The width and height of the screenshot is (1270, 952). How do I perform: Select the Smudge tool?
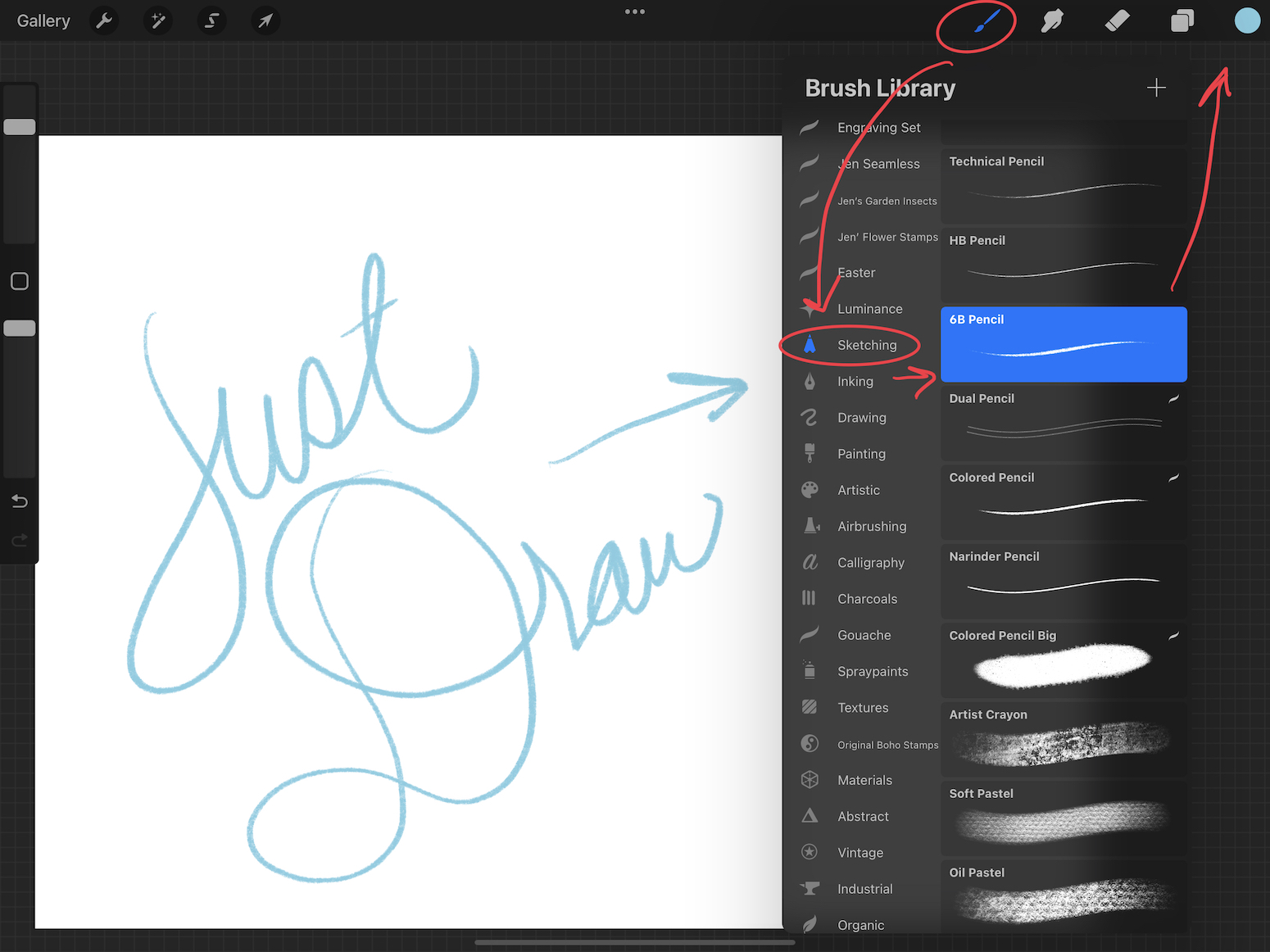1052,20
